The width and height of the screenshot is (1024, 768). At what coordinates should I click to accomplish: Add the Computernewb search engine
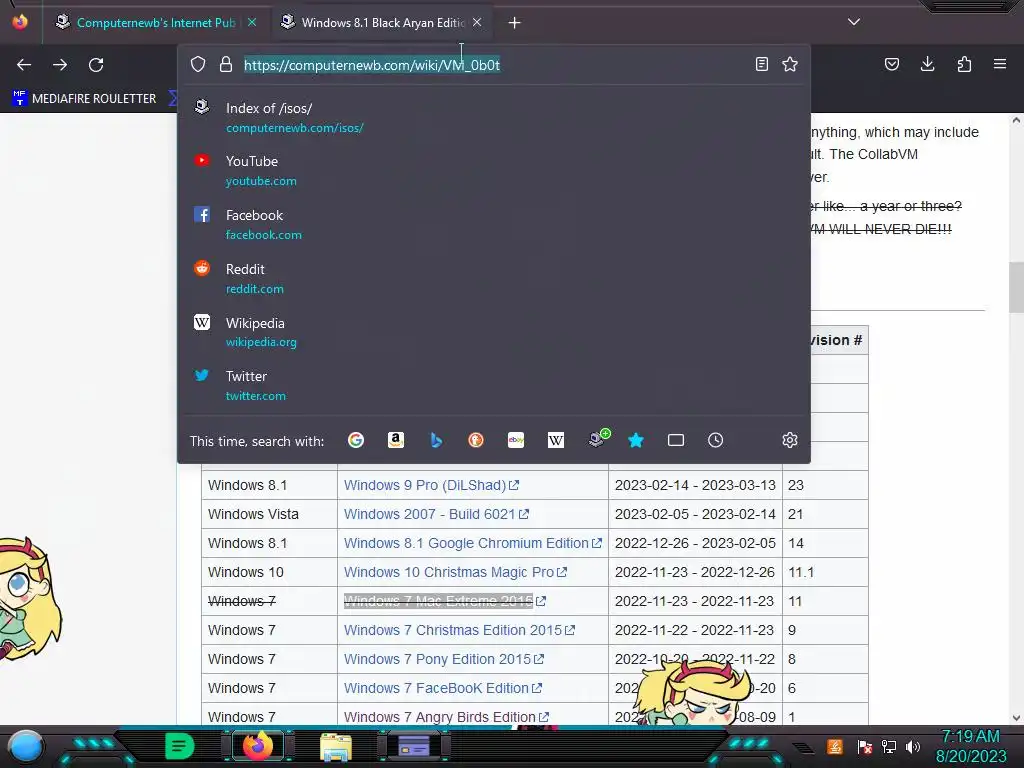point(599,439)
